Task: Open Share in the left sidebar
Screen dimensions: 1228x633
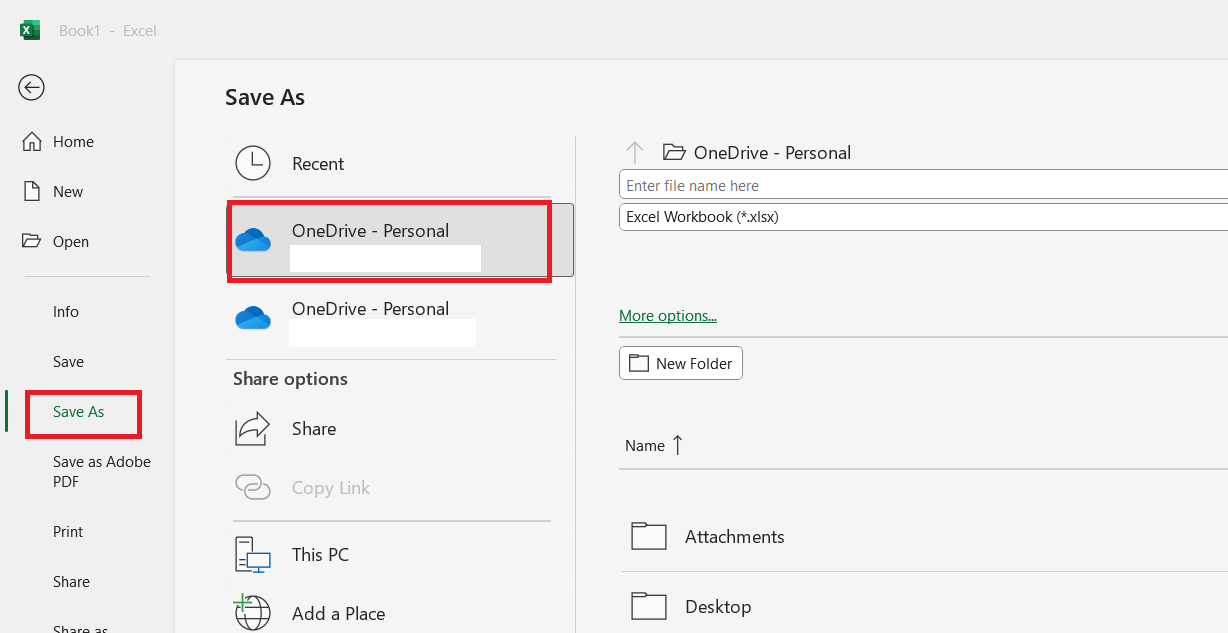Action: [71, 582]
